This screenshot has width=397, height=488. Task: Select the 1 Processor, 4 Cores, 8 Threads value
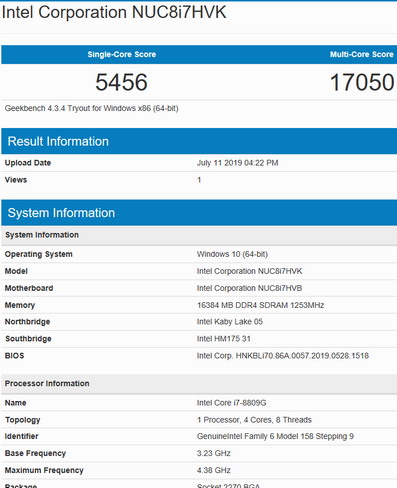254,420
